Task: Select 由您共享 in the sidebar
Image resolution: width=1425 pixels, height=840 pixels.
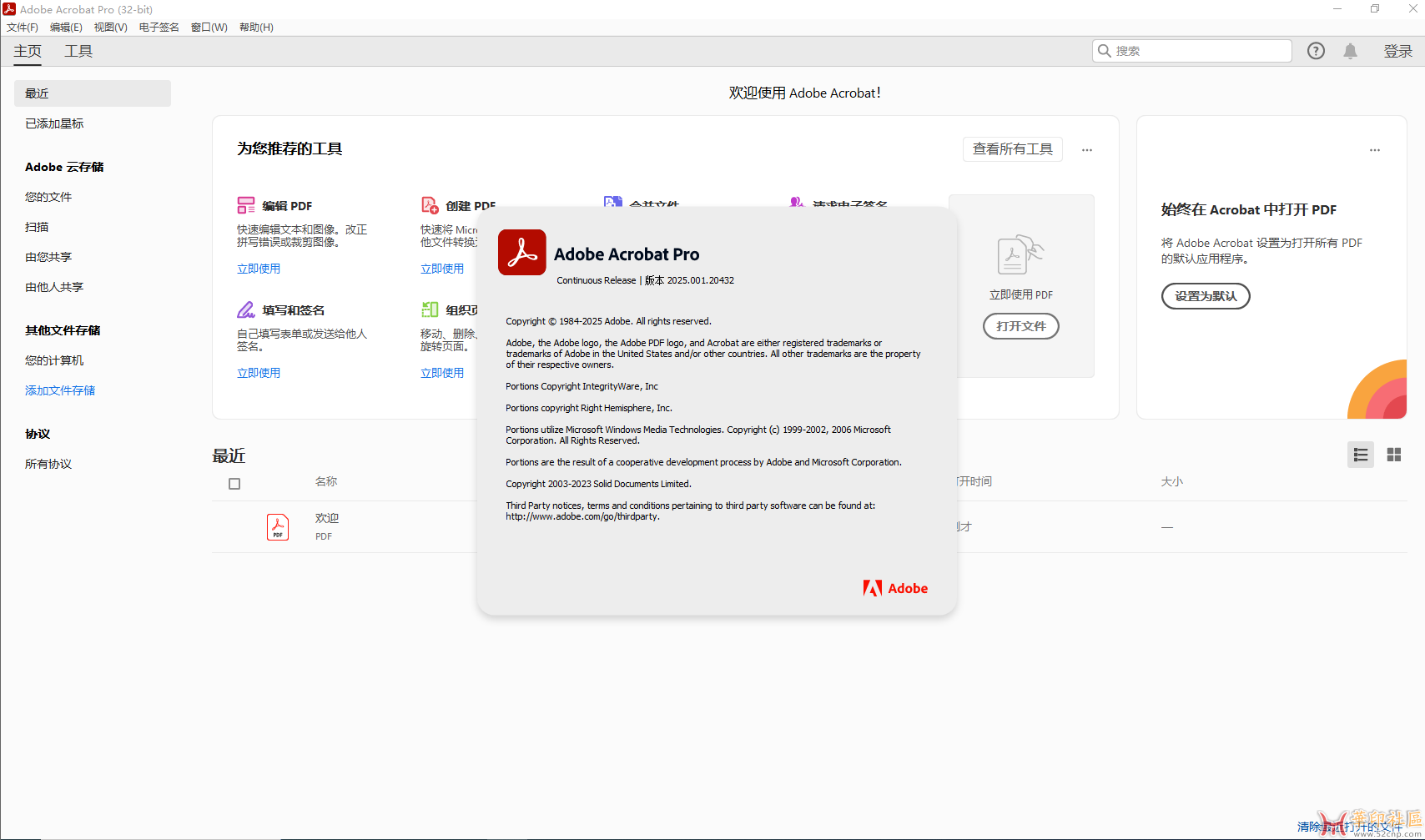Action: 48,257
